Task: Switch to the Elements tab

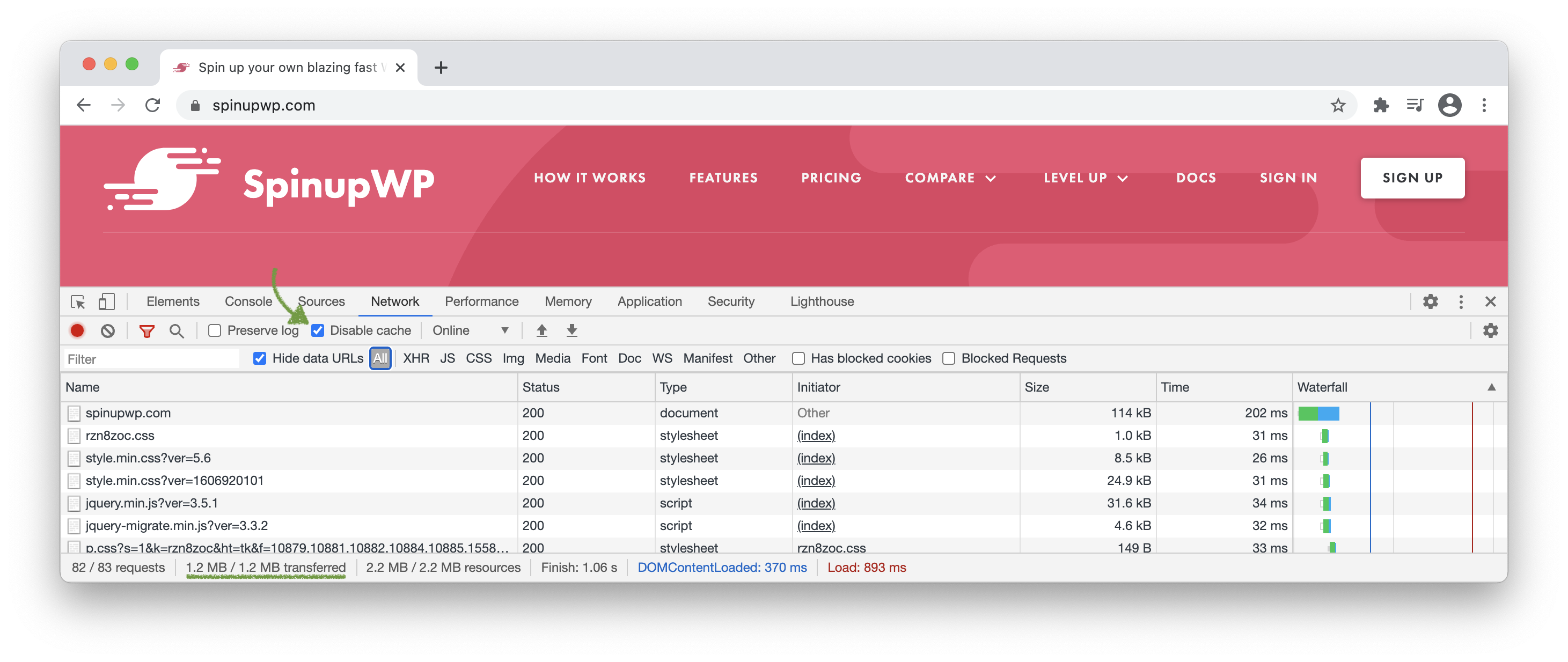Action: [x=173, y=302]
